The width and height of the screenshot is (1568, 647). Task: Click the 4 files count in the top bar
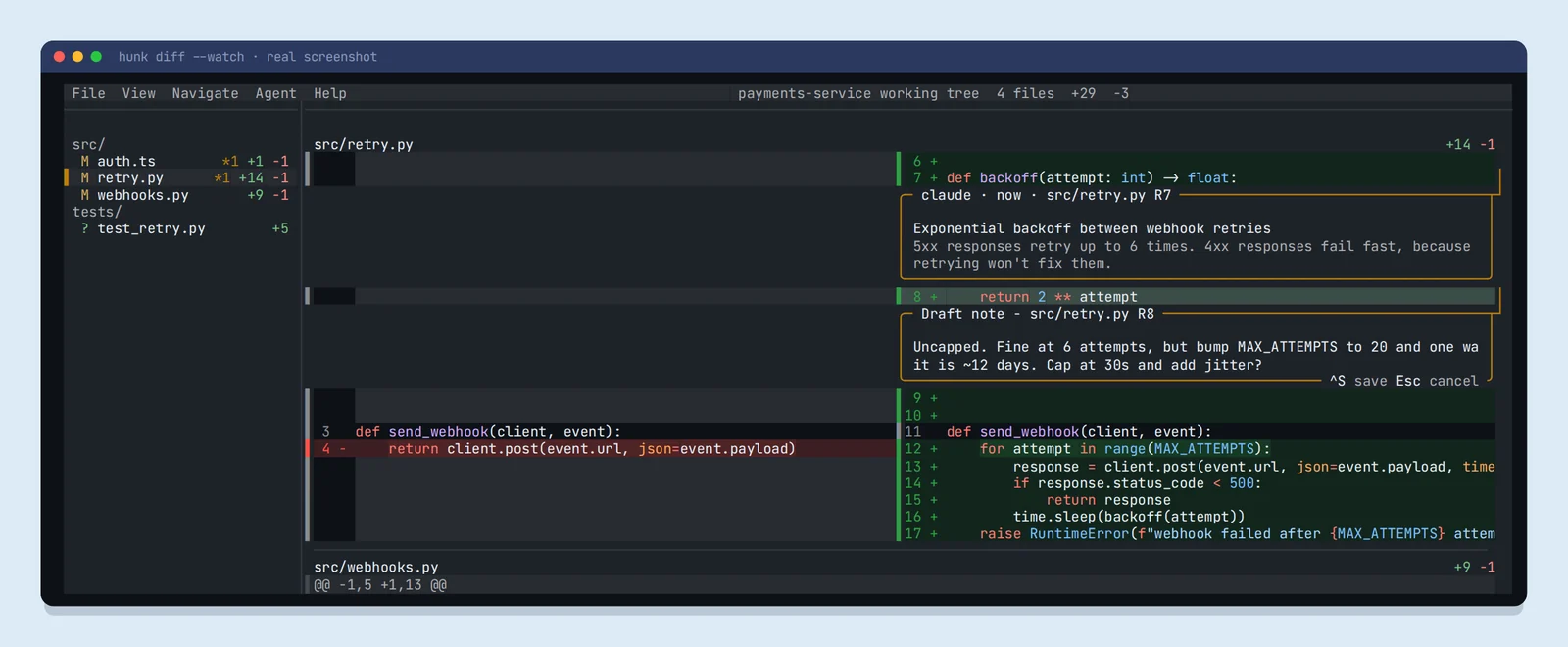point(1025,93)
